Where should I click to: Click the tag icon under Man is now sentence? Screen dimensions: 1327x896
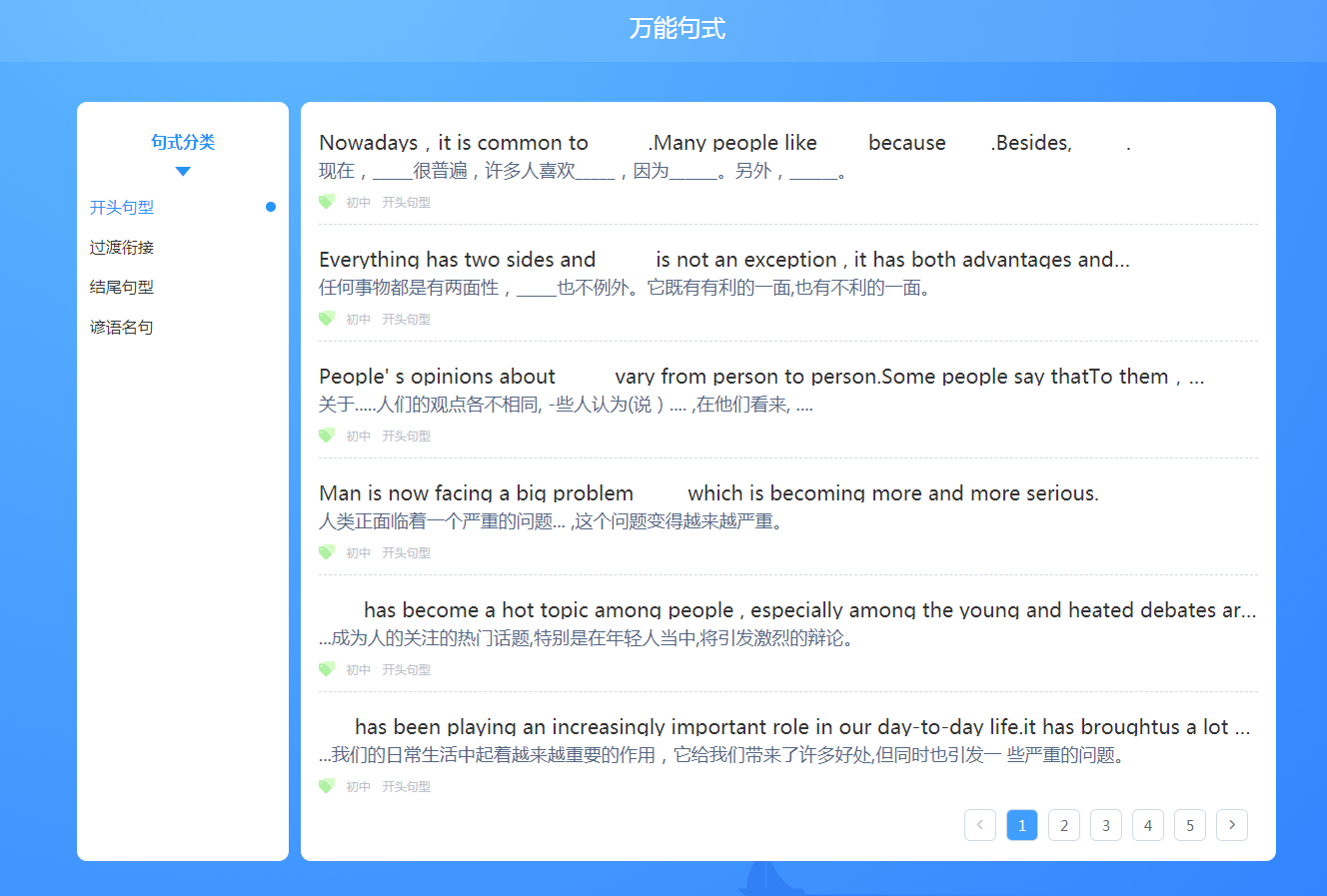(x=326, y=552)
